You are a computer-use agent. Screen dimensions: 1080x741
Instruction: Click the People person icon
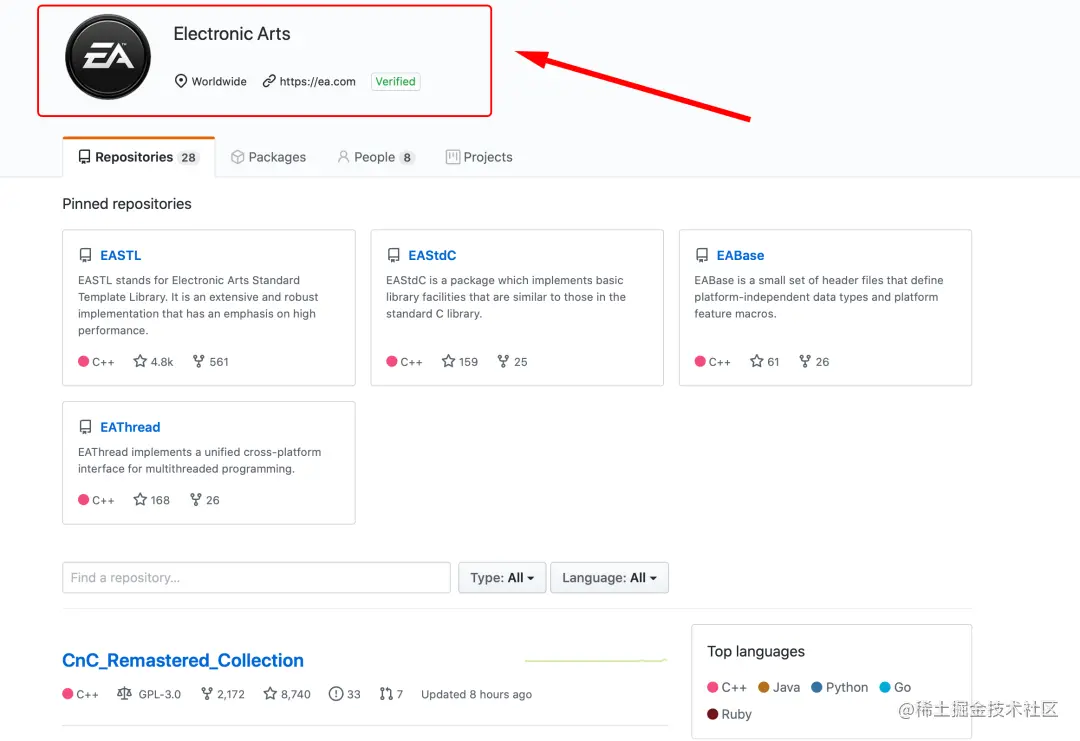tap(343, 157)
